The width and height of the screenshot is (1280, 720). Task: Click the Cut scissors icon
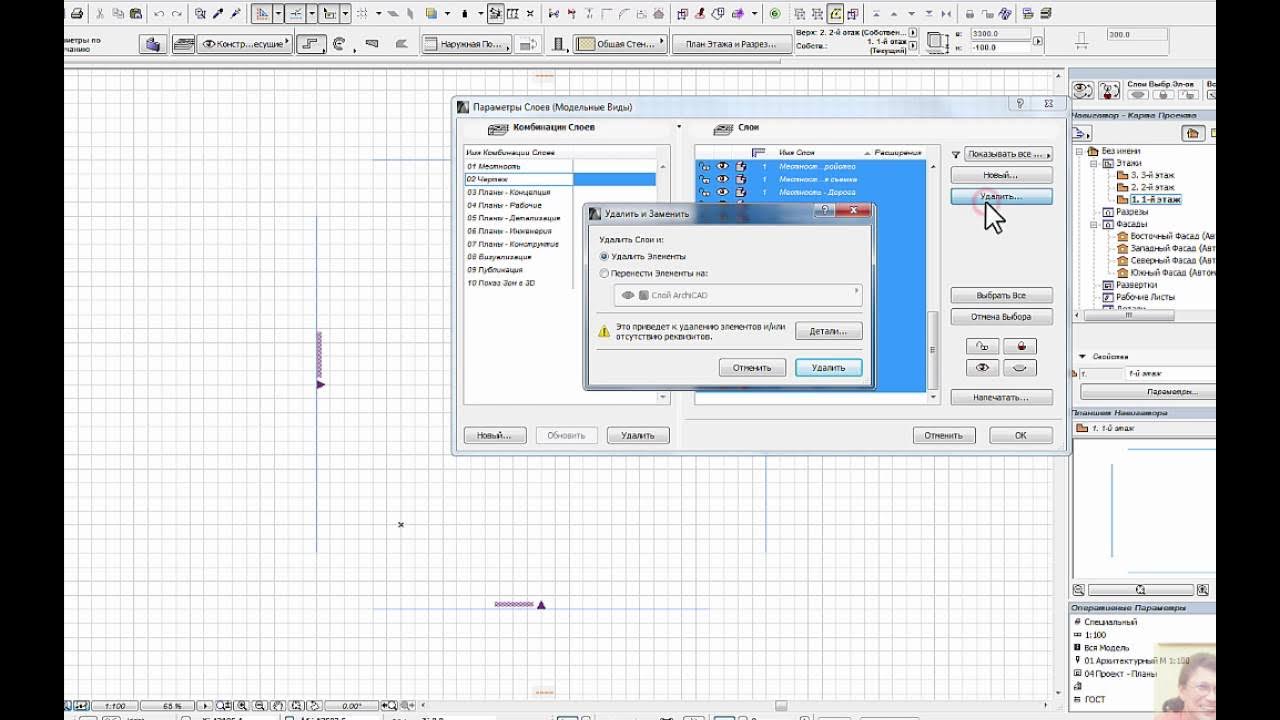99,14
